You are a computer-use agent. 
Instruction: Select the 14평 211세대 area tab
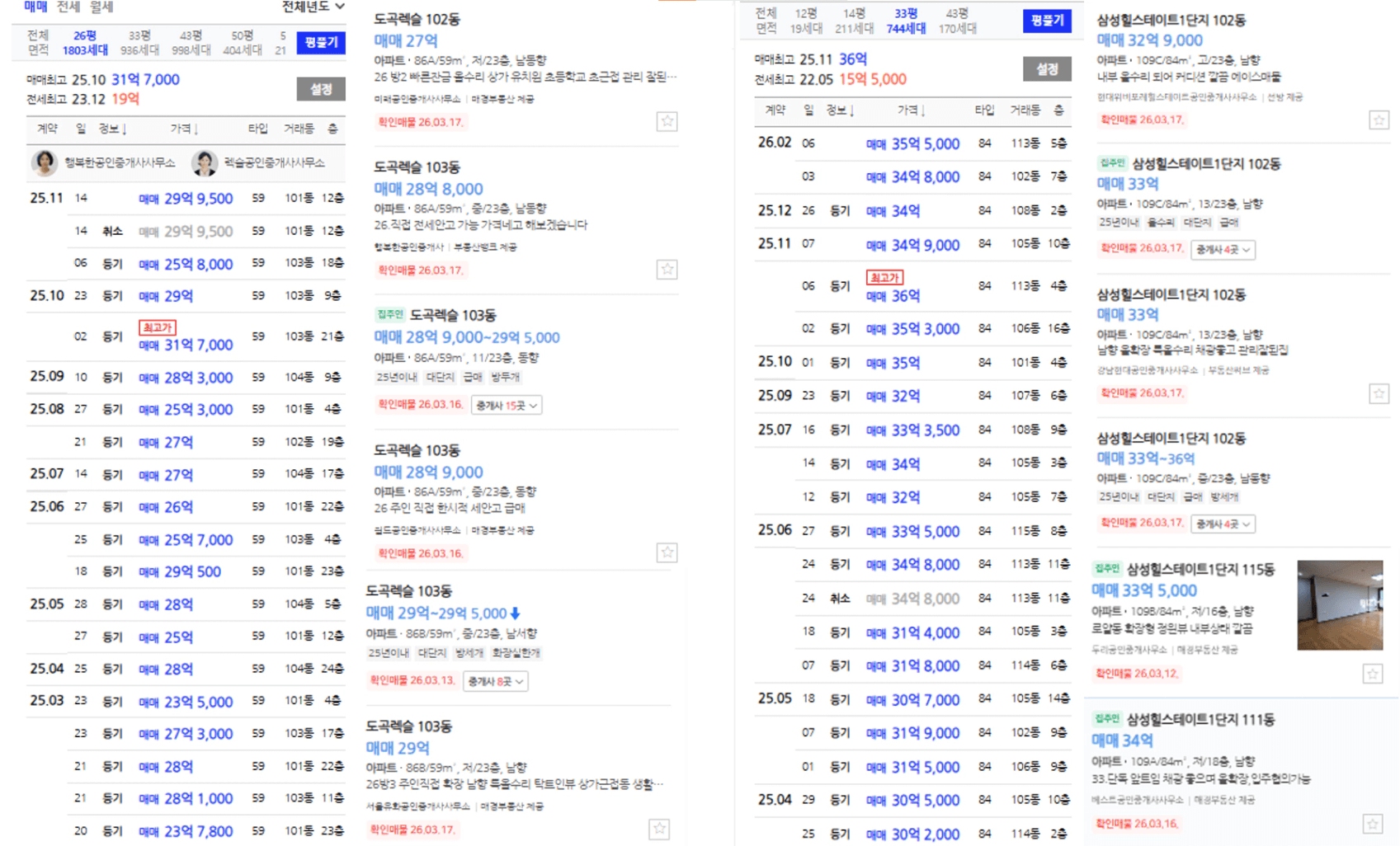[x=854, y=21]
